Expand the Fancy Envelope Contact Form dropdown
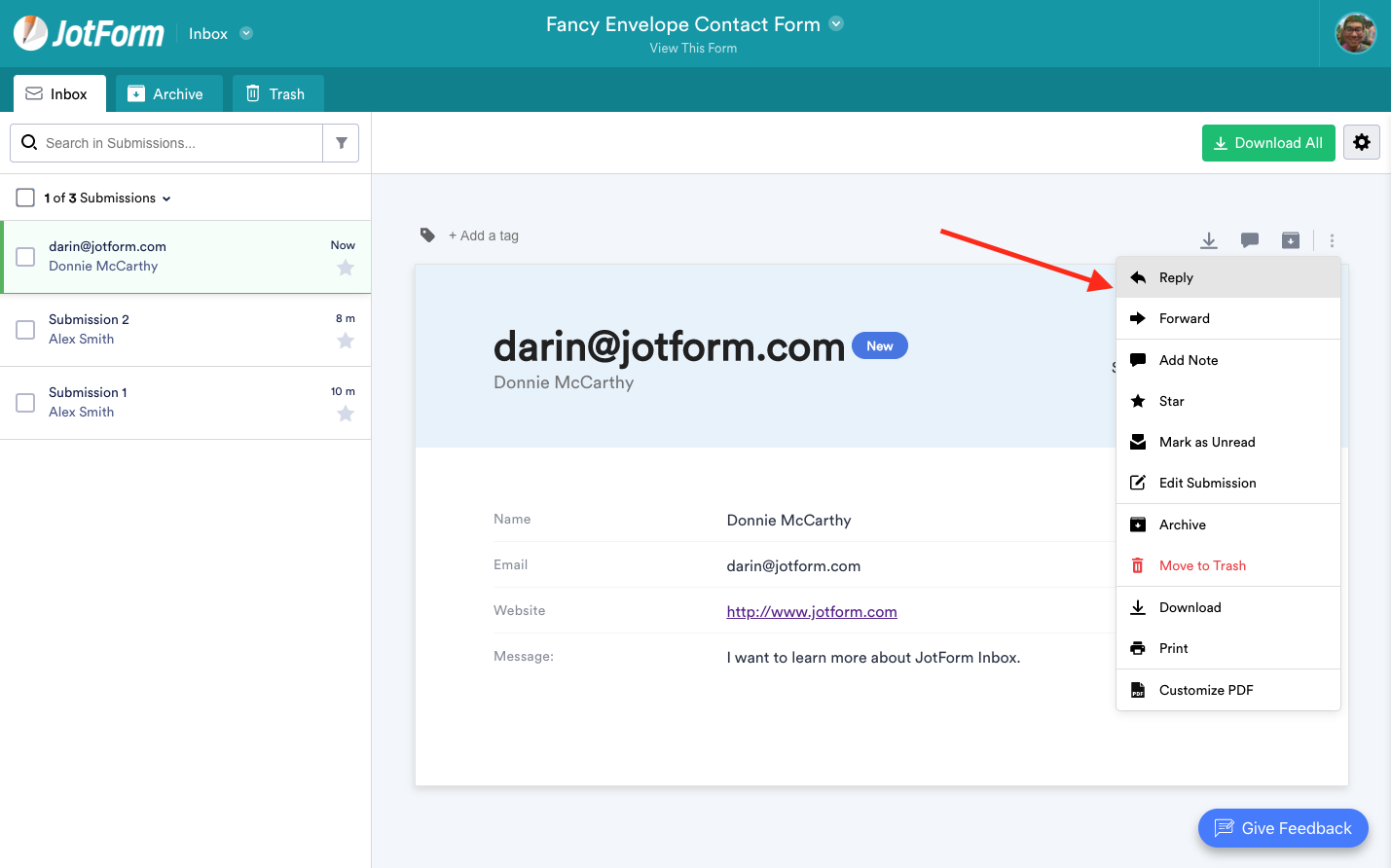 tap(836, 23)
